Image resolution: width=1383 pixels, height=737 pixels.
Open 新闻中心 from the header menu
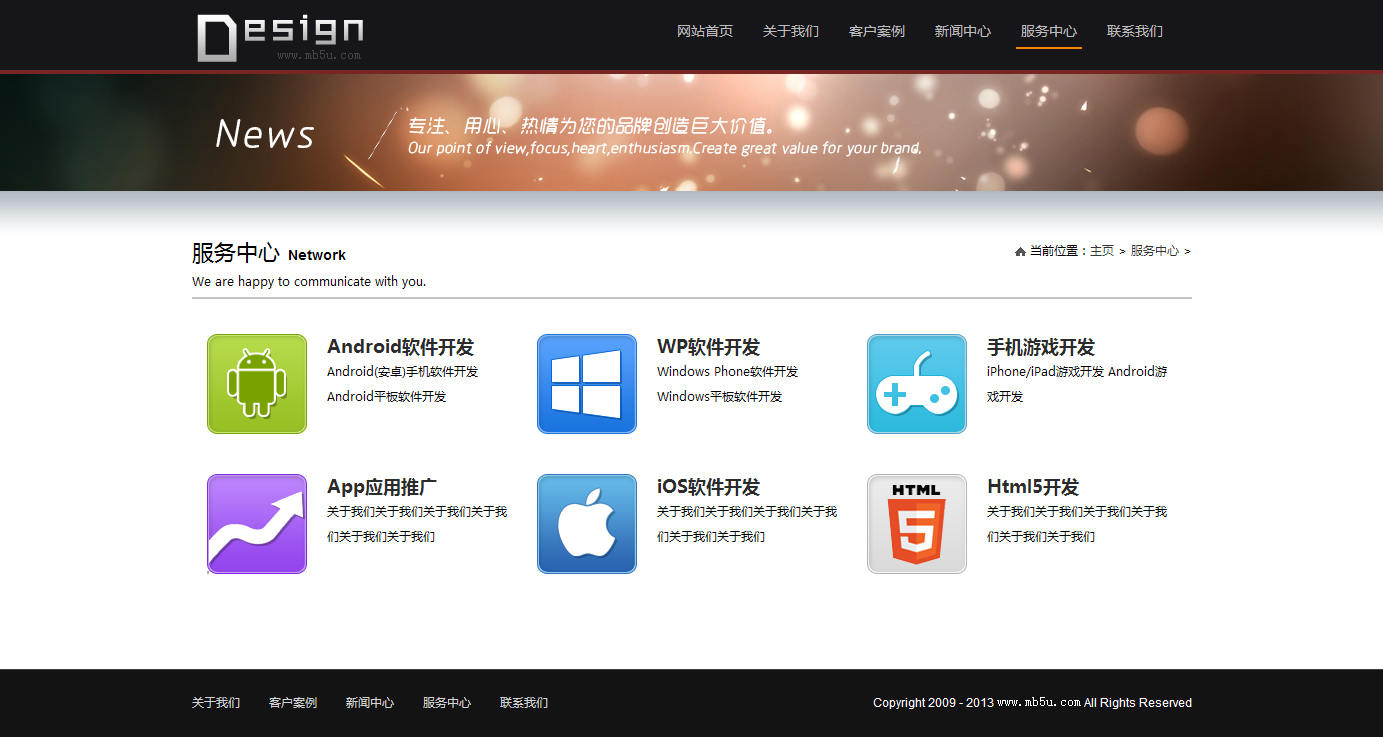tap(963, 31)
